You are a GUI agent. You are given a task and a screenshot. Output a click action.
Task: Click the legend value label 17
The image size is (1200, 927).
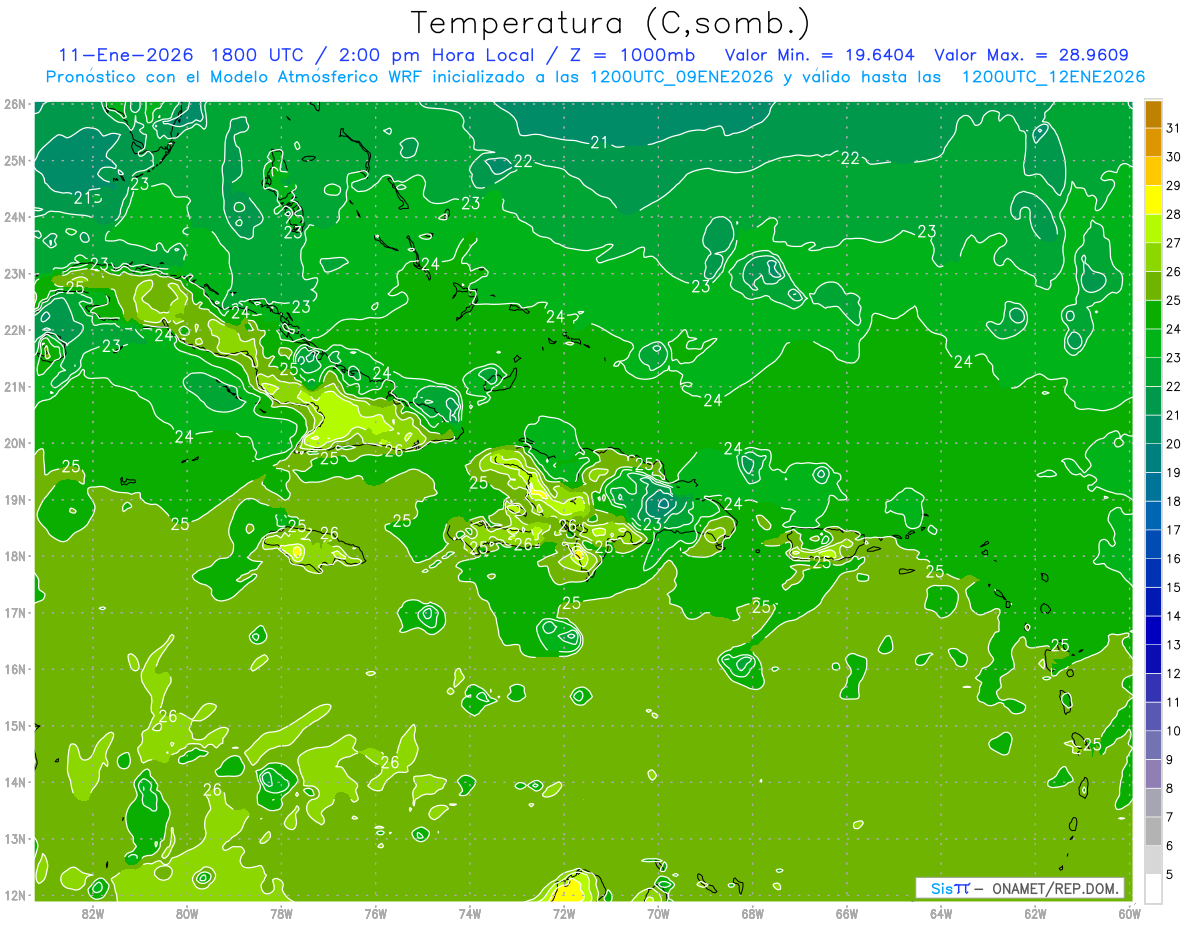point(1173,530)
